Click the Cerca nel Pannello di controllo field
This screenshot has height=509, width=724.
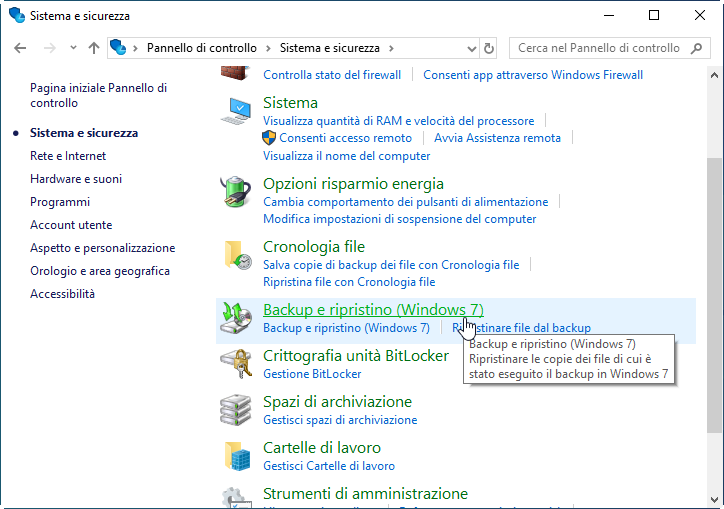599,48
